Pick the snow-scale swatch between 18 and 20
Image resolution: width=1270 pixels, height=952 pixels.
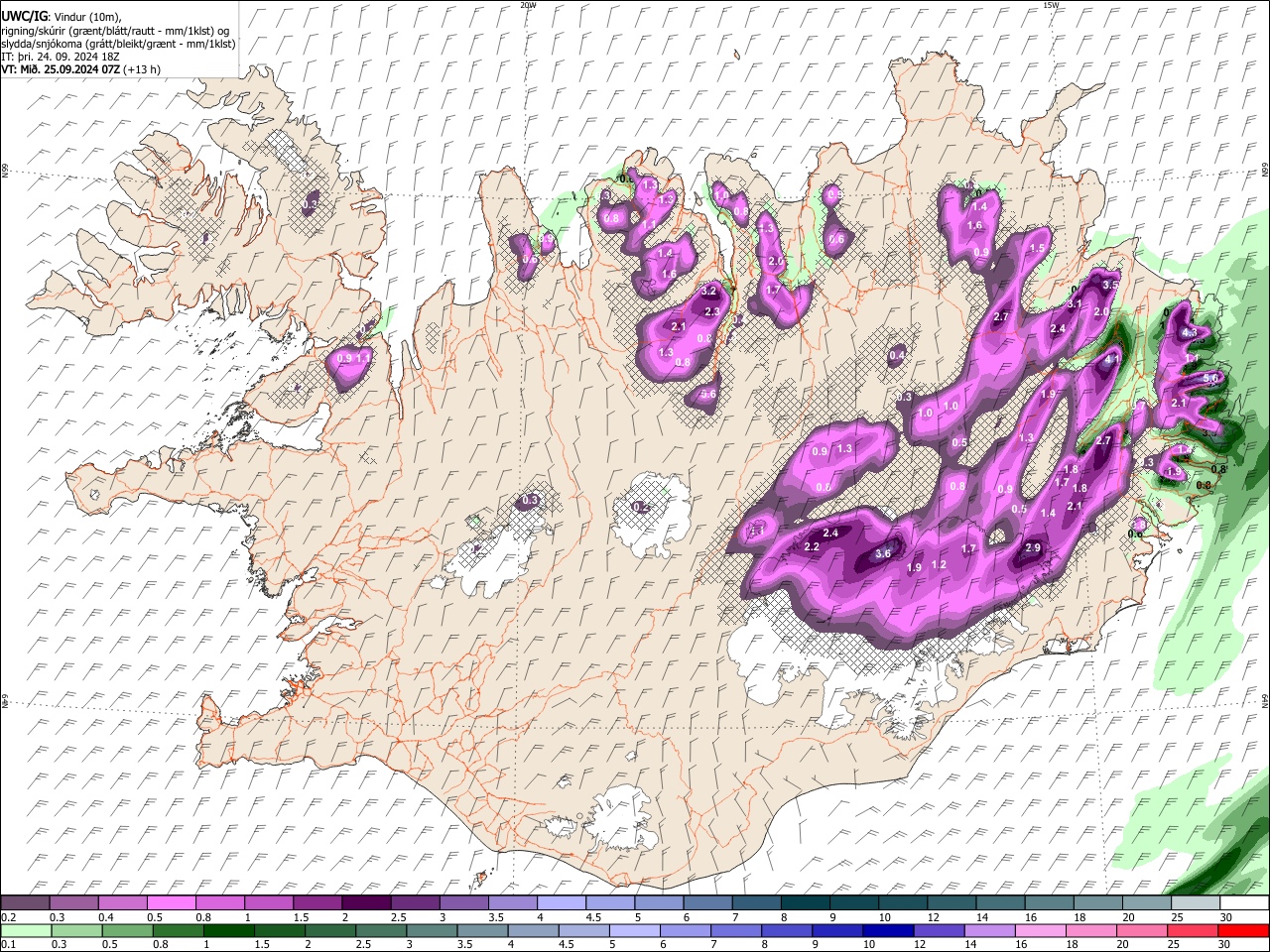click(x=1097, y=903)
